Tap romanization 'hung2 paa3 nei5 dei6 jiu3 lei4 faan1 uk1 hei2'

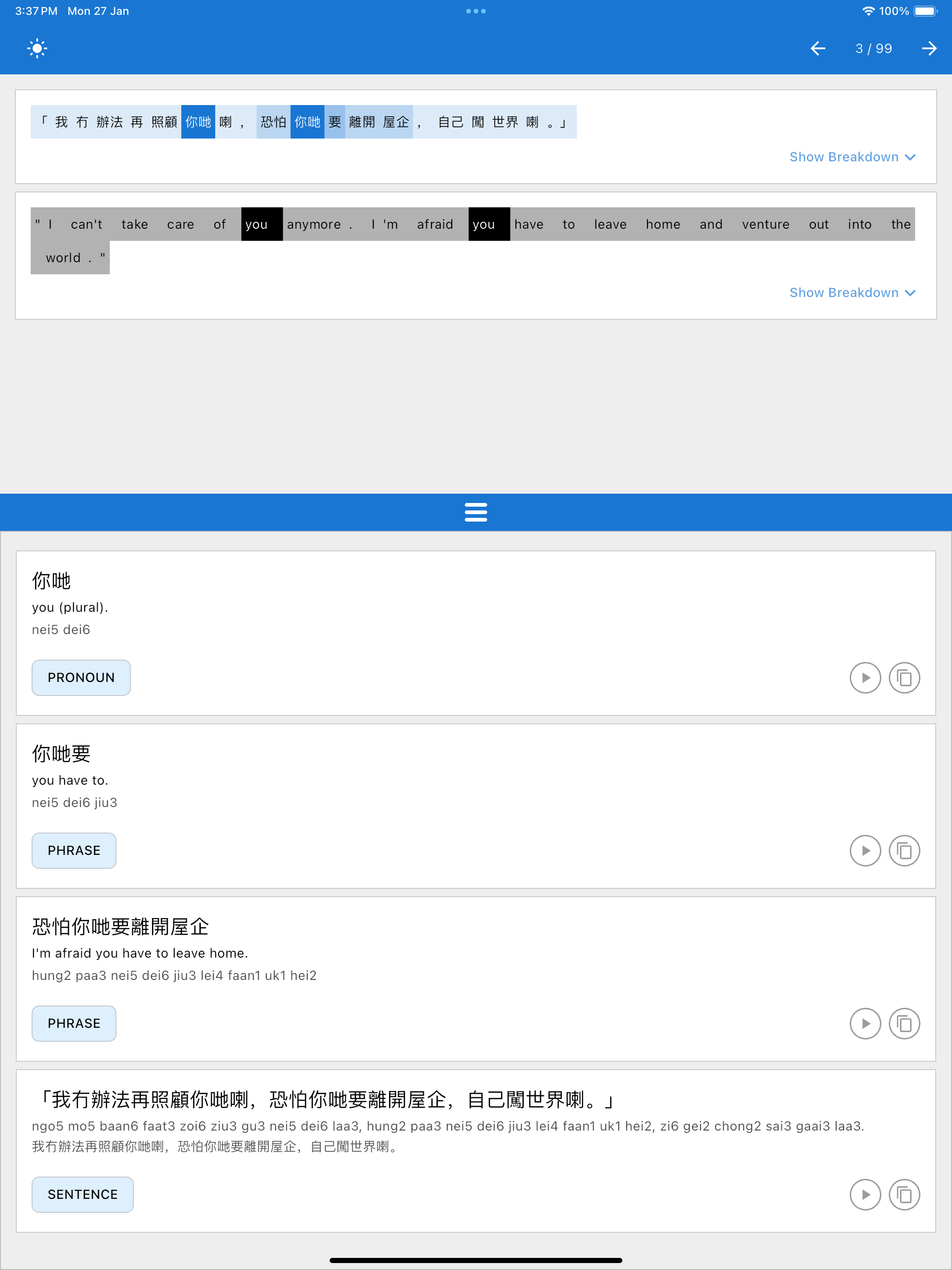click(175, 975)
